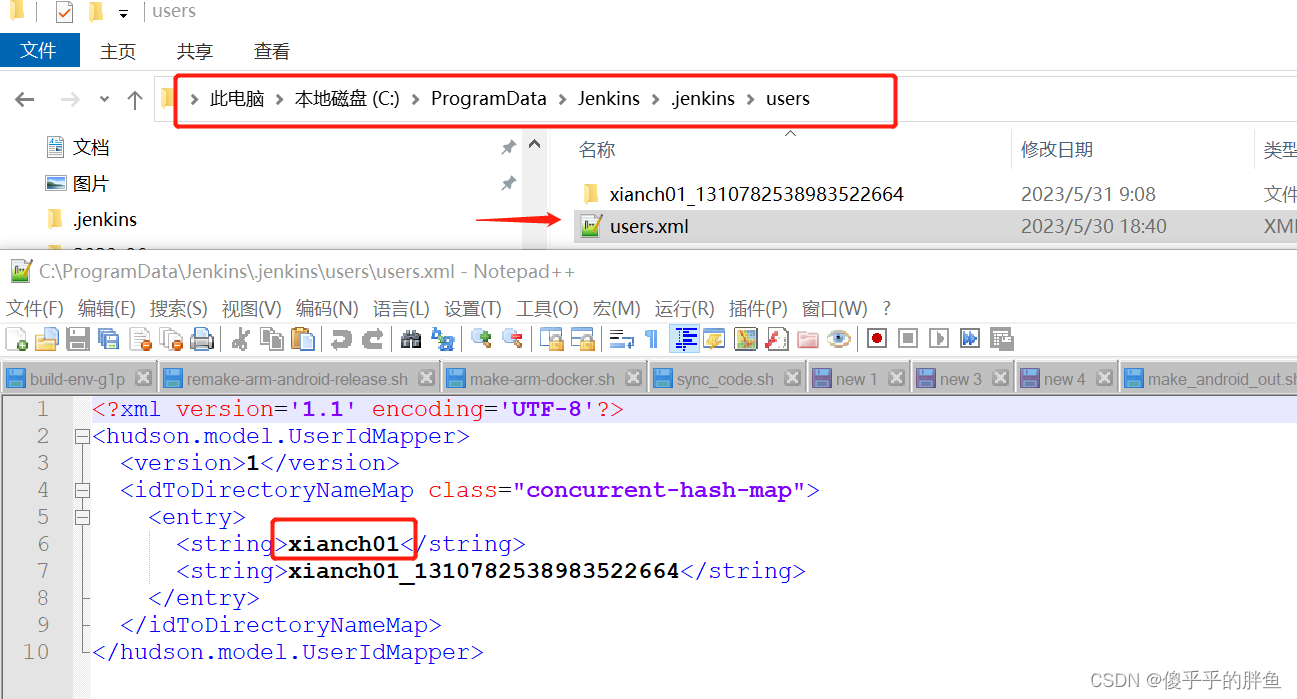Select the users.xml file in Explorer
This screenshot has height=699, width=1297.
[x=649, y=227]
